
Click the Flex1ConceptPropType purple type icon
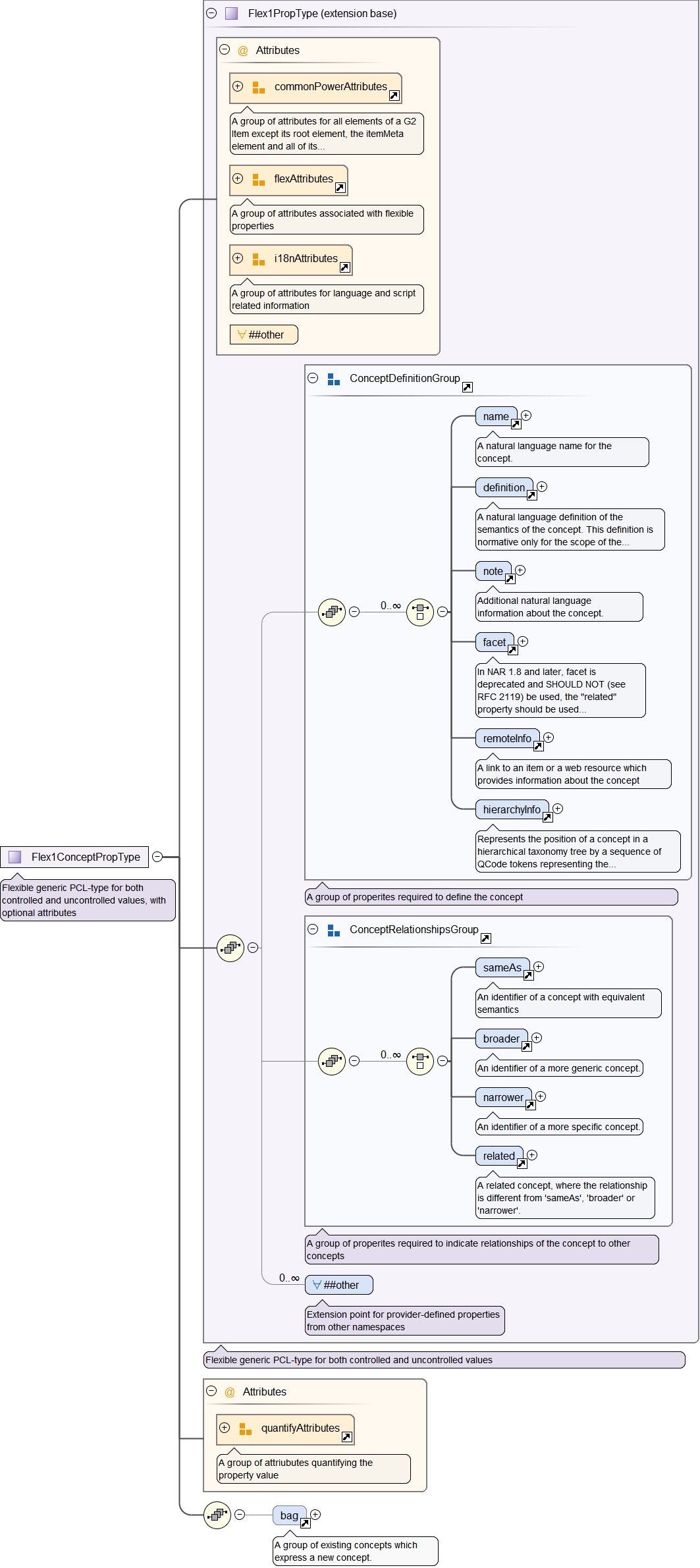[14, 857]
